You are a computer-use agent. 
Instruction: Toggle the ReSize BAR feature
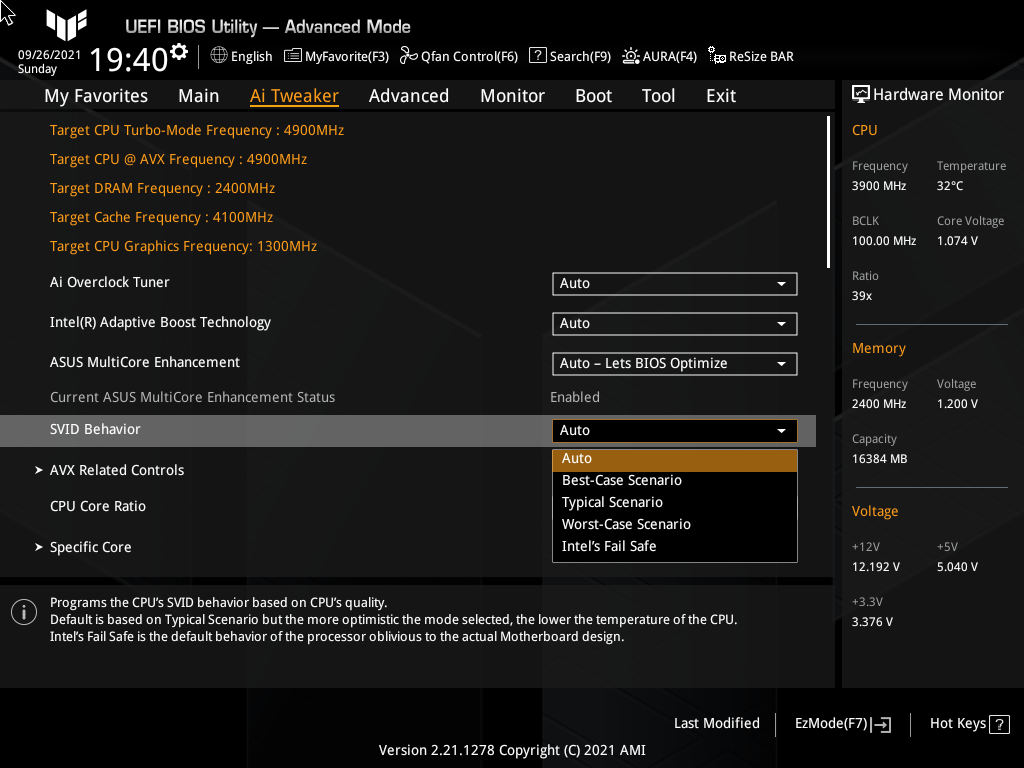tap(750, 56)
